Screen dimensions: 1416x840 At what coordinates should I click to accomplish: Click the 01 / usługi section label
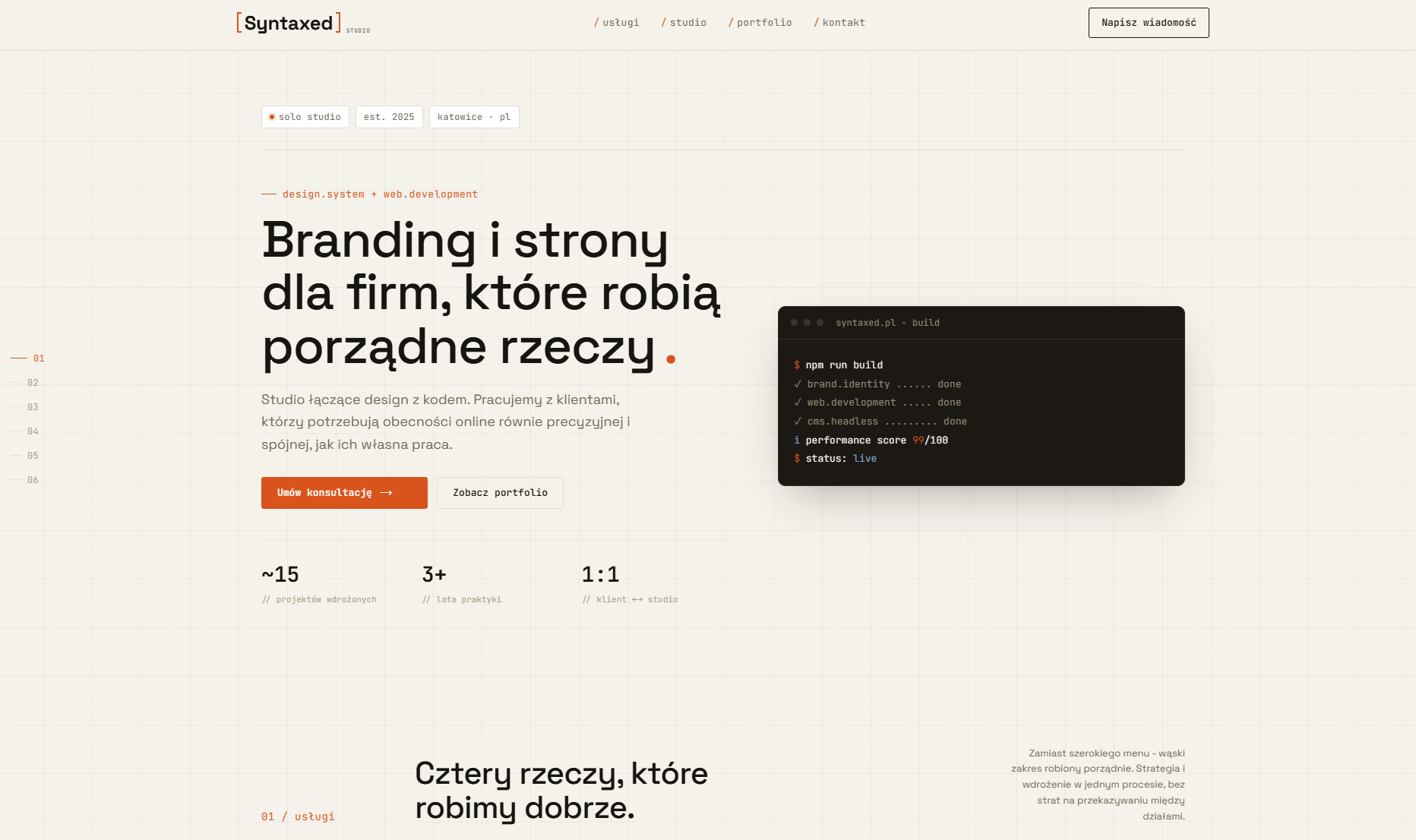pyautogui.click(x=298, y=816)
